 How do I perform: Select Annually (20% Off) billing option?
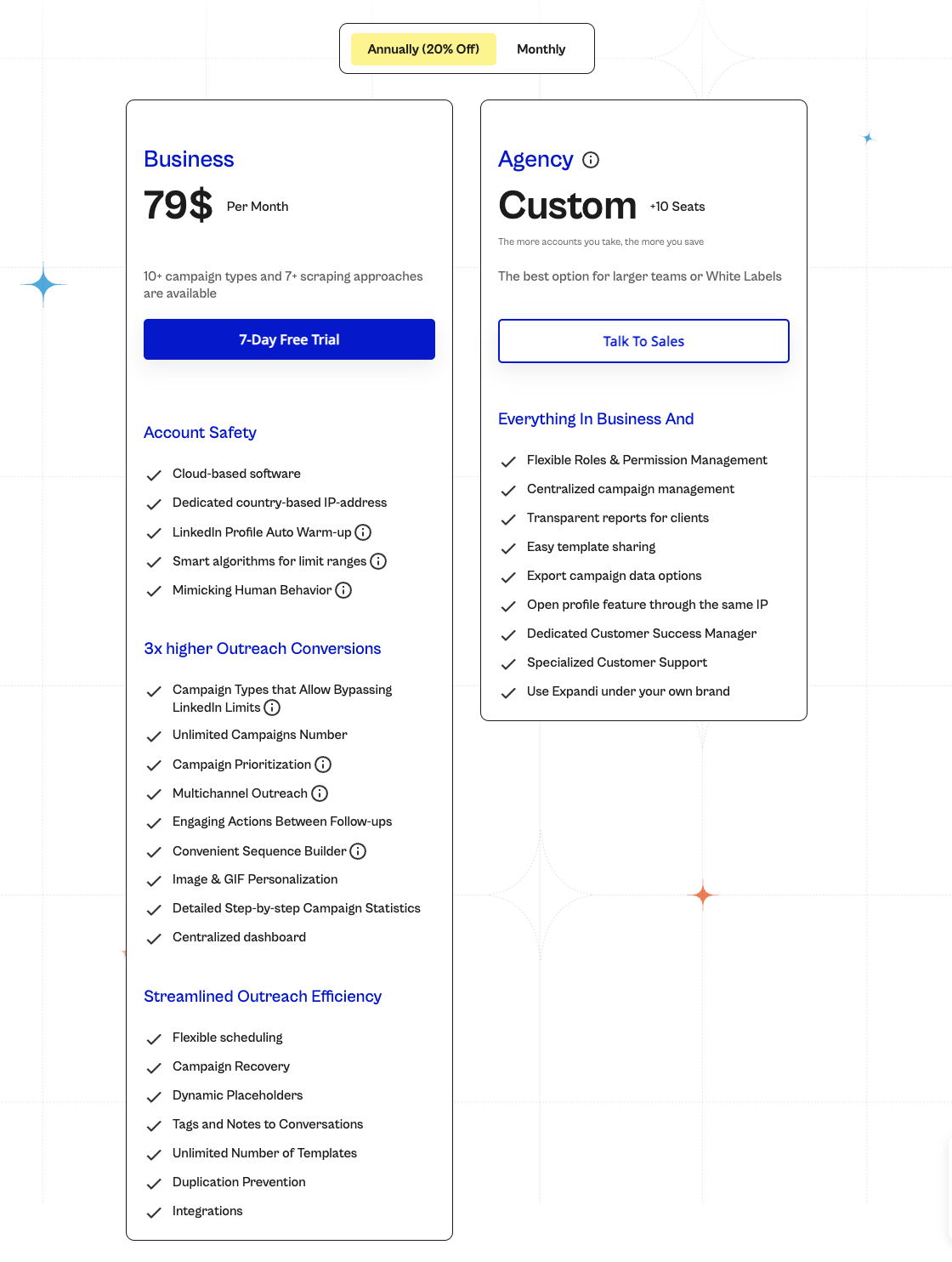[423, 49]
